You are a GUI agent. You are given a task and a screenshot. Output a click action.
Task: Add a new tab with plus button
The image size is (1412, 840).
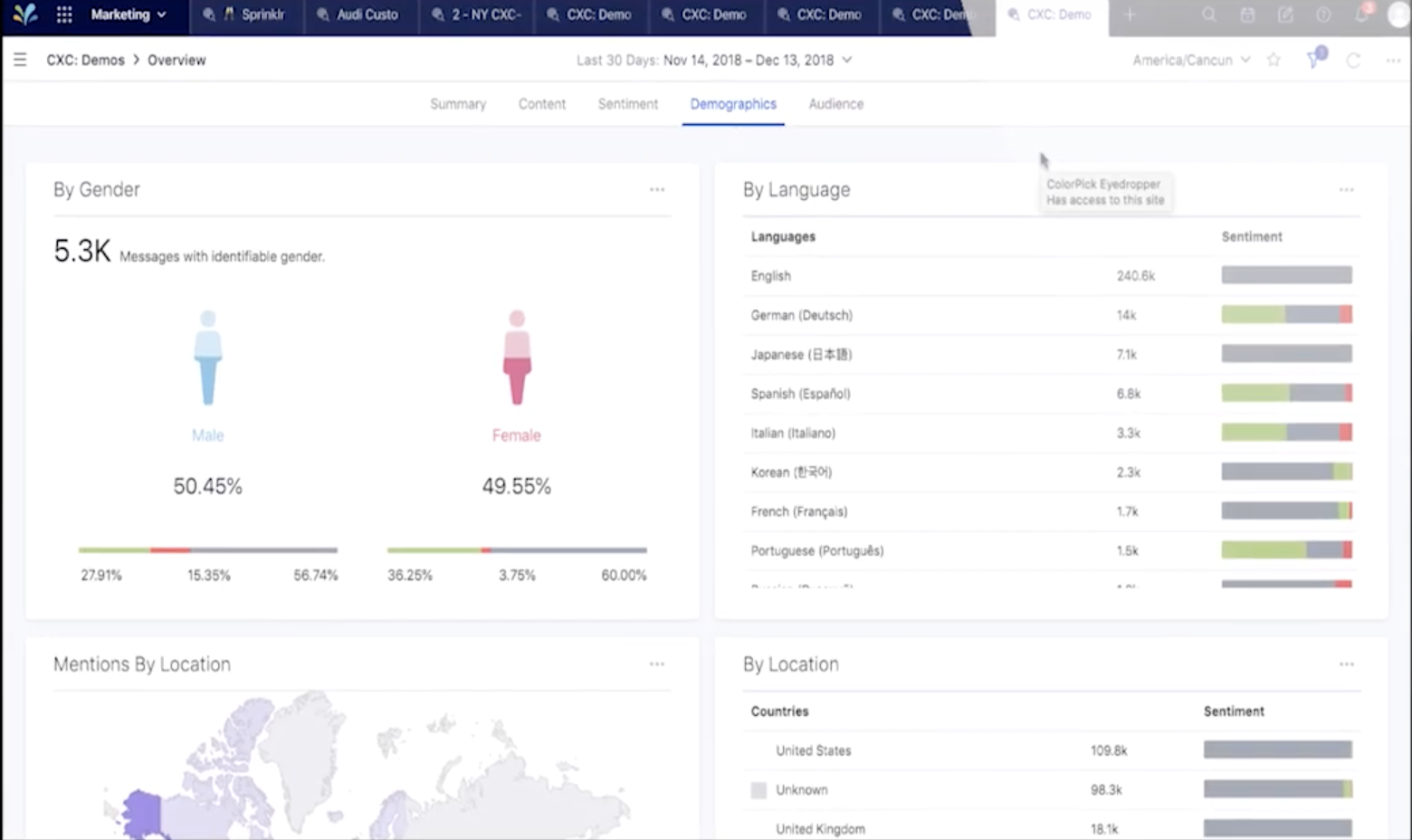1130,14
